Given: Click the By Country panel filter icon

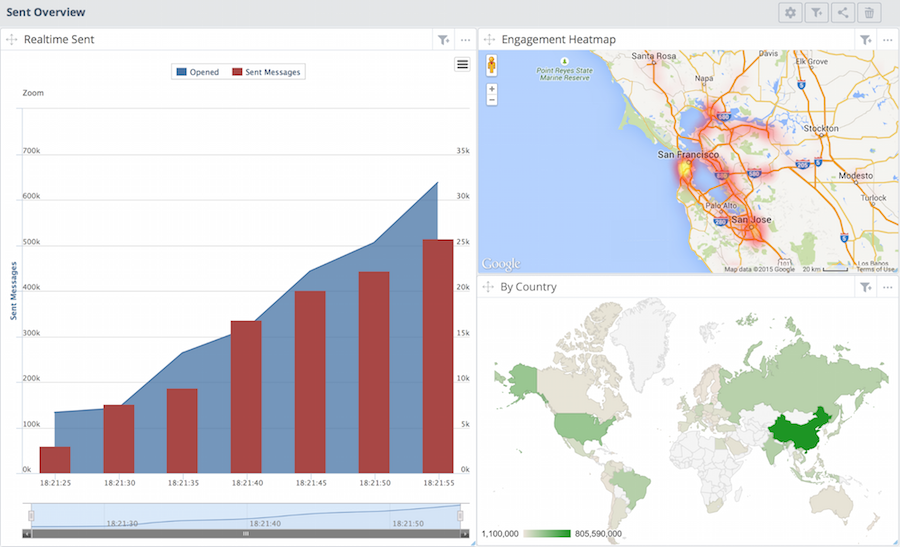Looking at the screenshot, I should coord(866,287).
